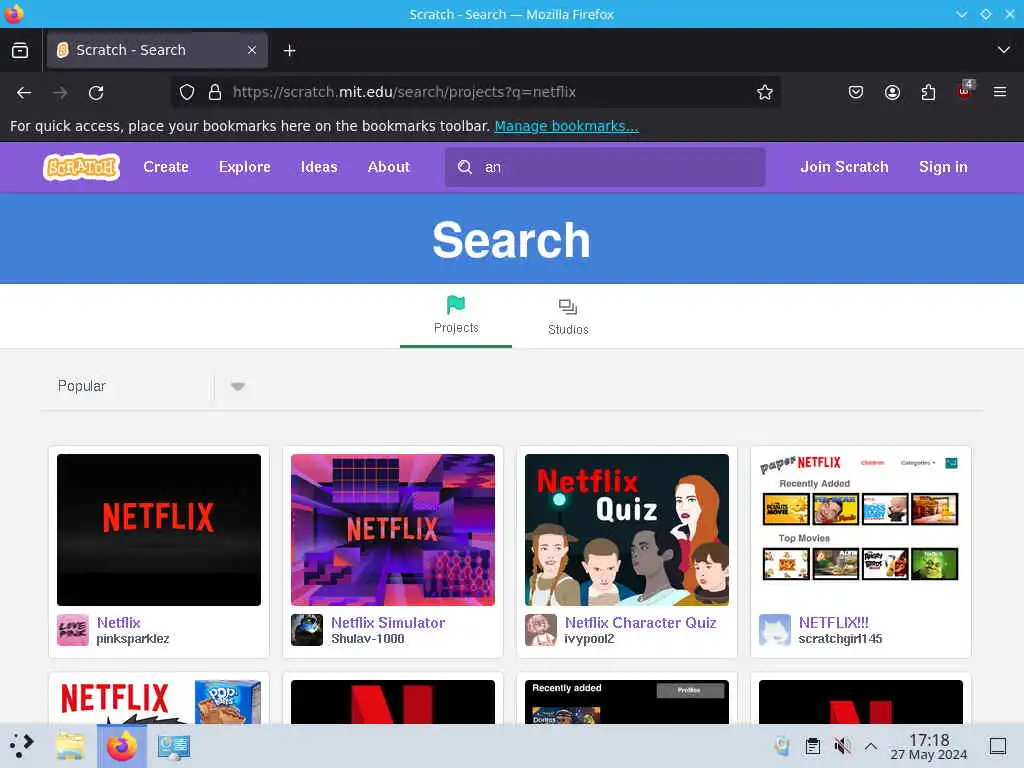
Task: Open the application launcher in taskbar
Action: 22,745
